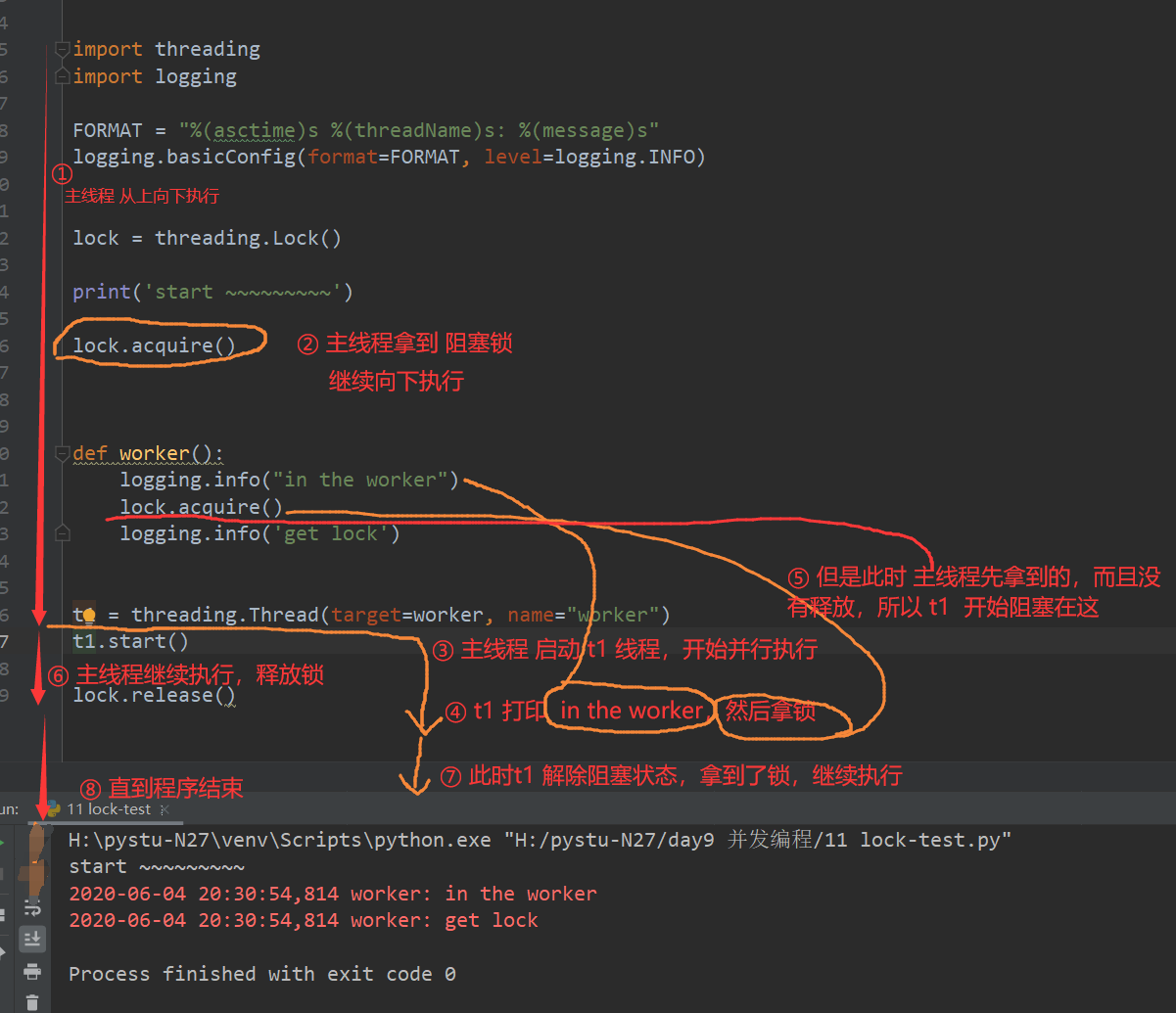Place cursor at lock.release() line
The height and width of the screenshot is (1013, 1176).
[x=154, y=696]
